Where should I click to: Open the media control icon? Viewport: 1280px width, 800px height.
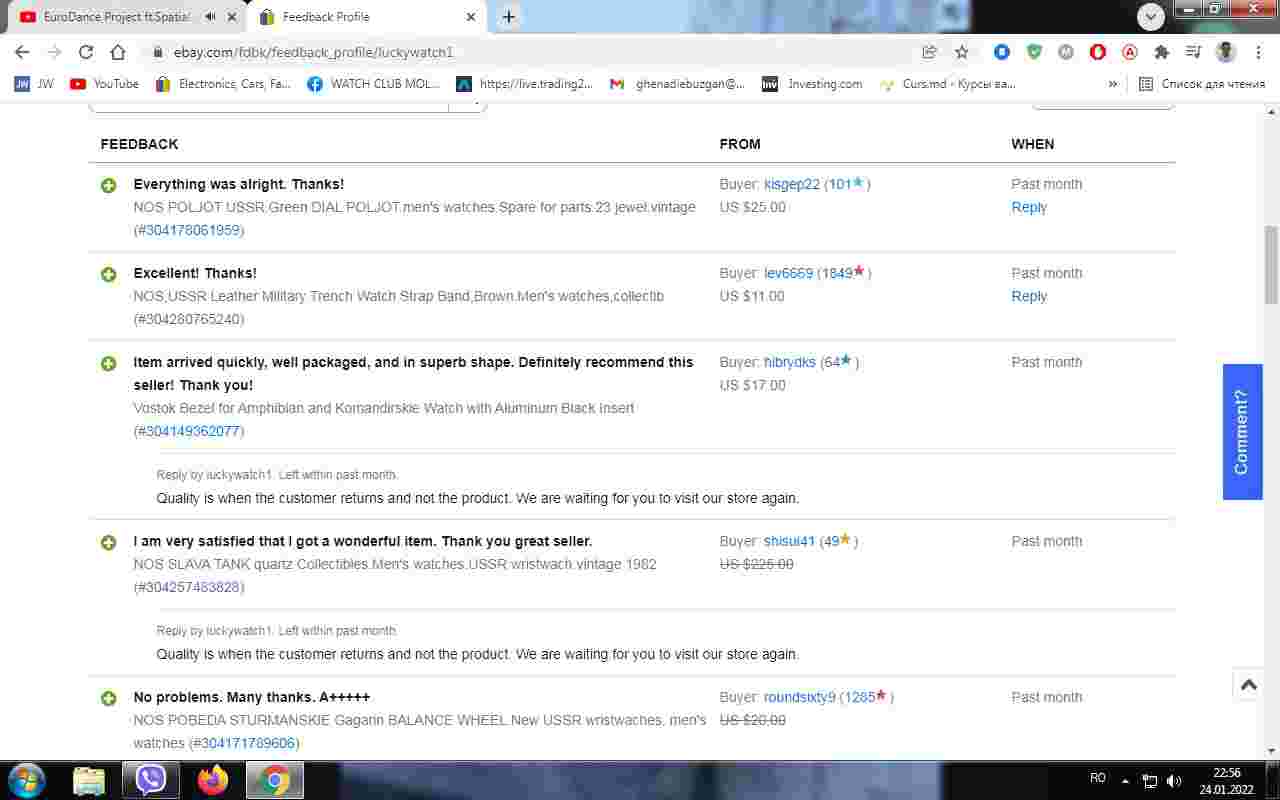[1193, 52]
